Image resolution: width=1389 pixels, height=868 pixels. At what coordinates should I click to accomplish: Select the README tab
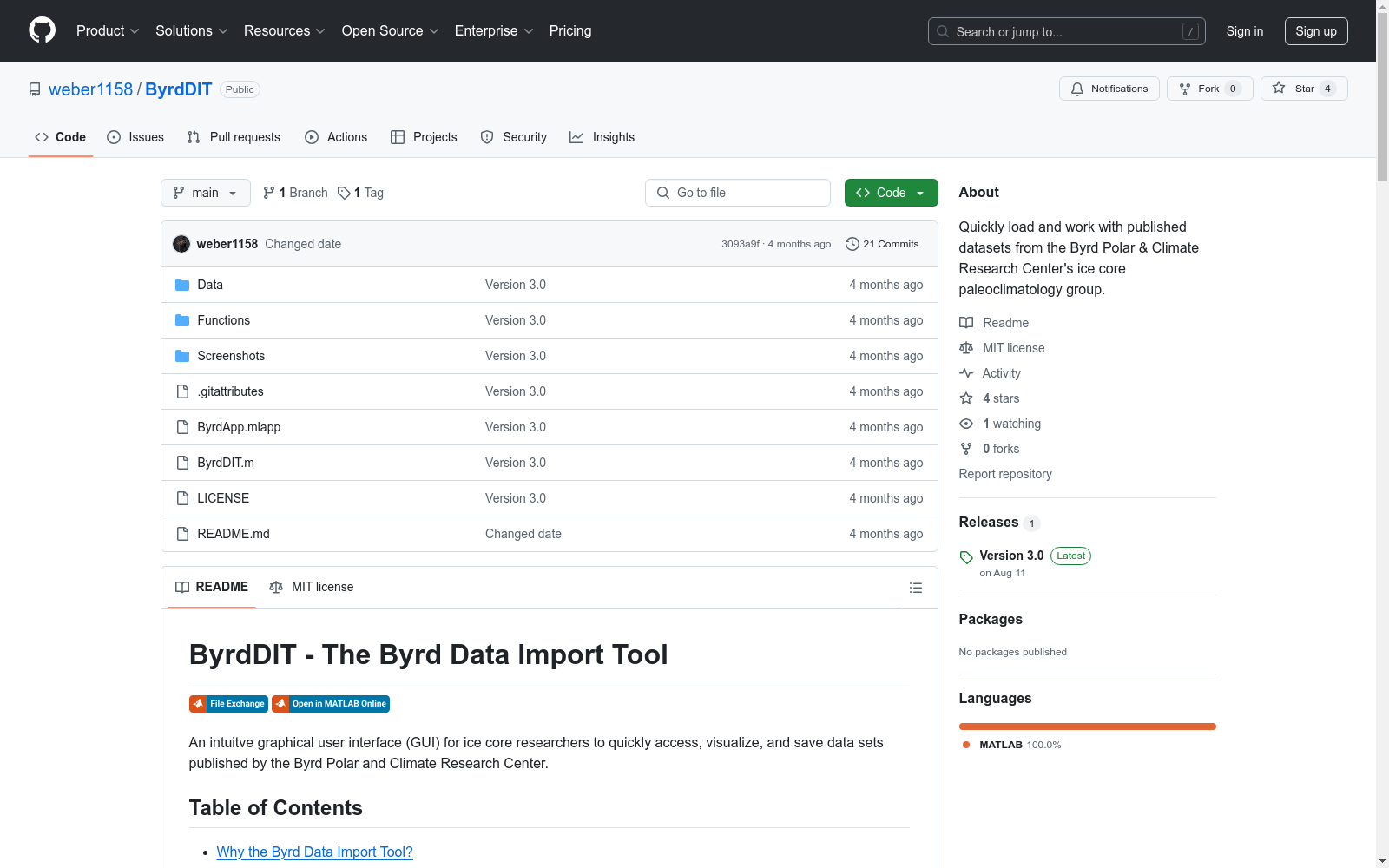point(212,587)
